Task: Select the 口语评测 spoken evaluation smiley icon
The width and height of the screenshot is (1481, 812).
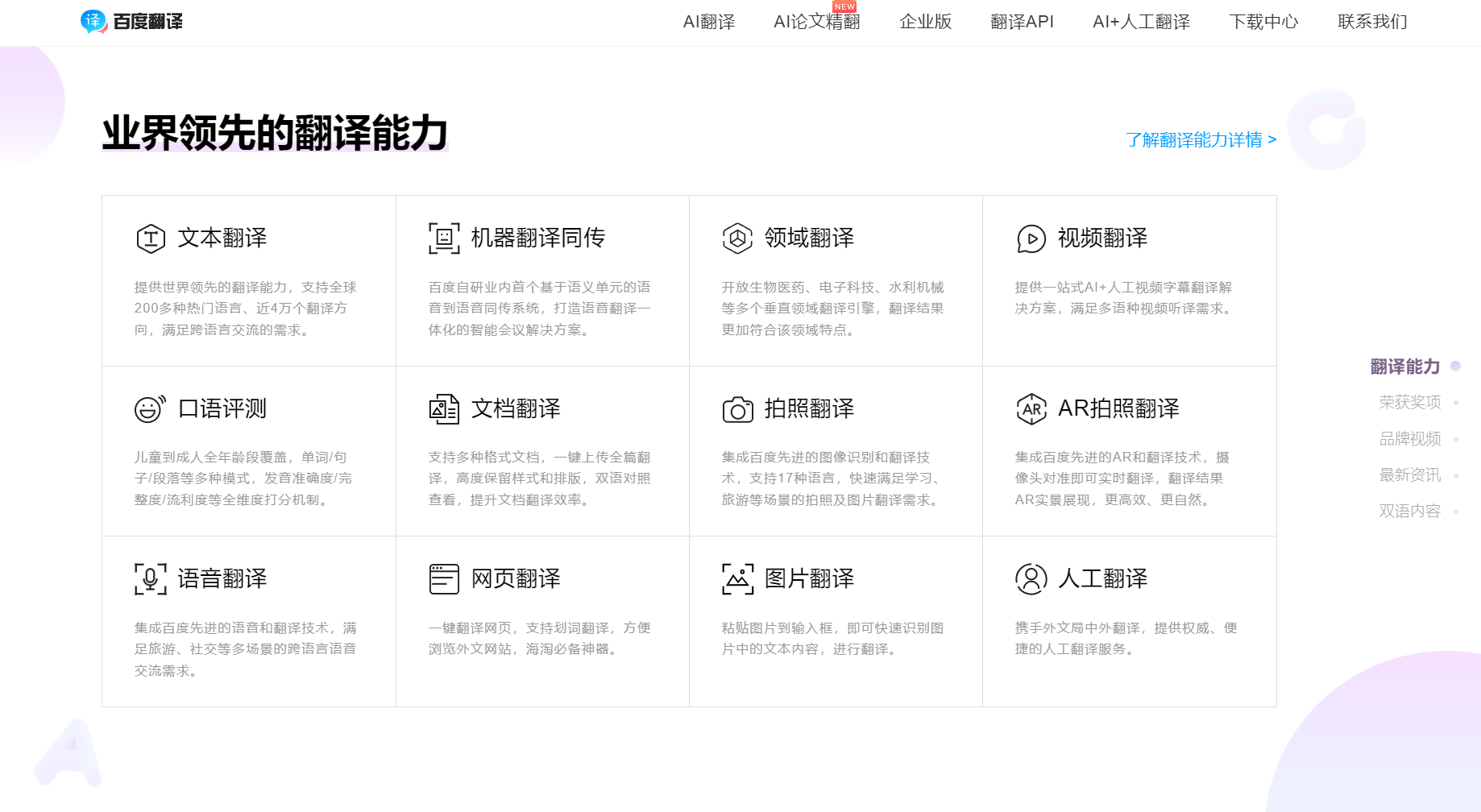Action: point(150,408)
